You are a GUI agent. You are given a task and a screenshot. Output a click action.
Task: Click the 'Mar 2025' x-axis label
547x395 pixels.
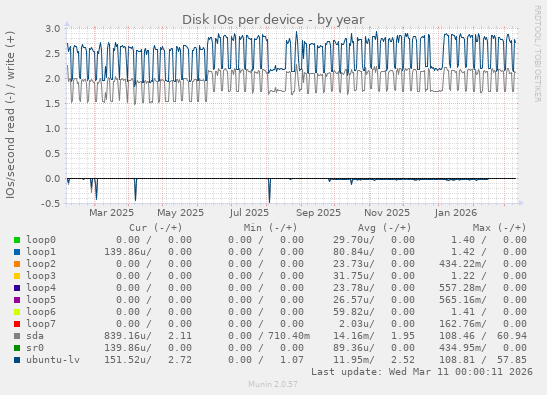click(111, 213)
